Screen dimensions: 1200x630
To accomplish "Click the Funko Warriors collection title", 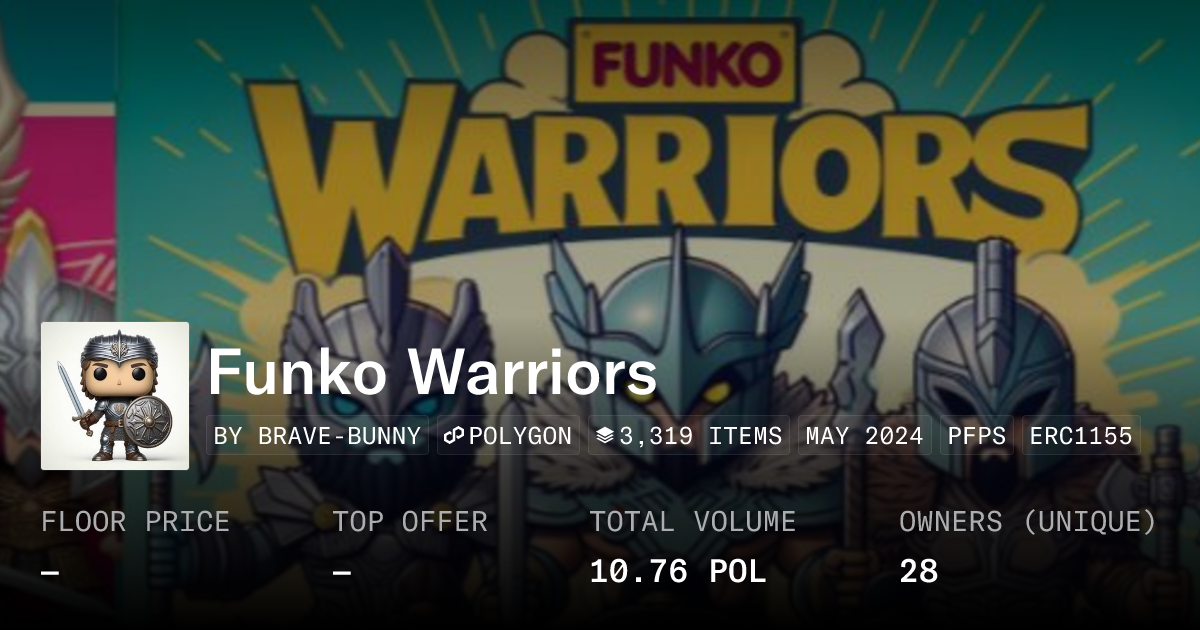I will (x=432, y=373).
